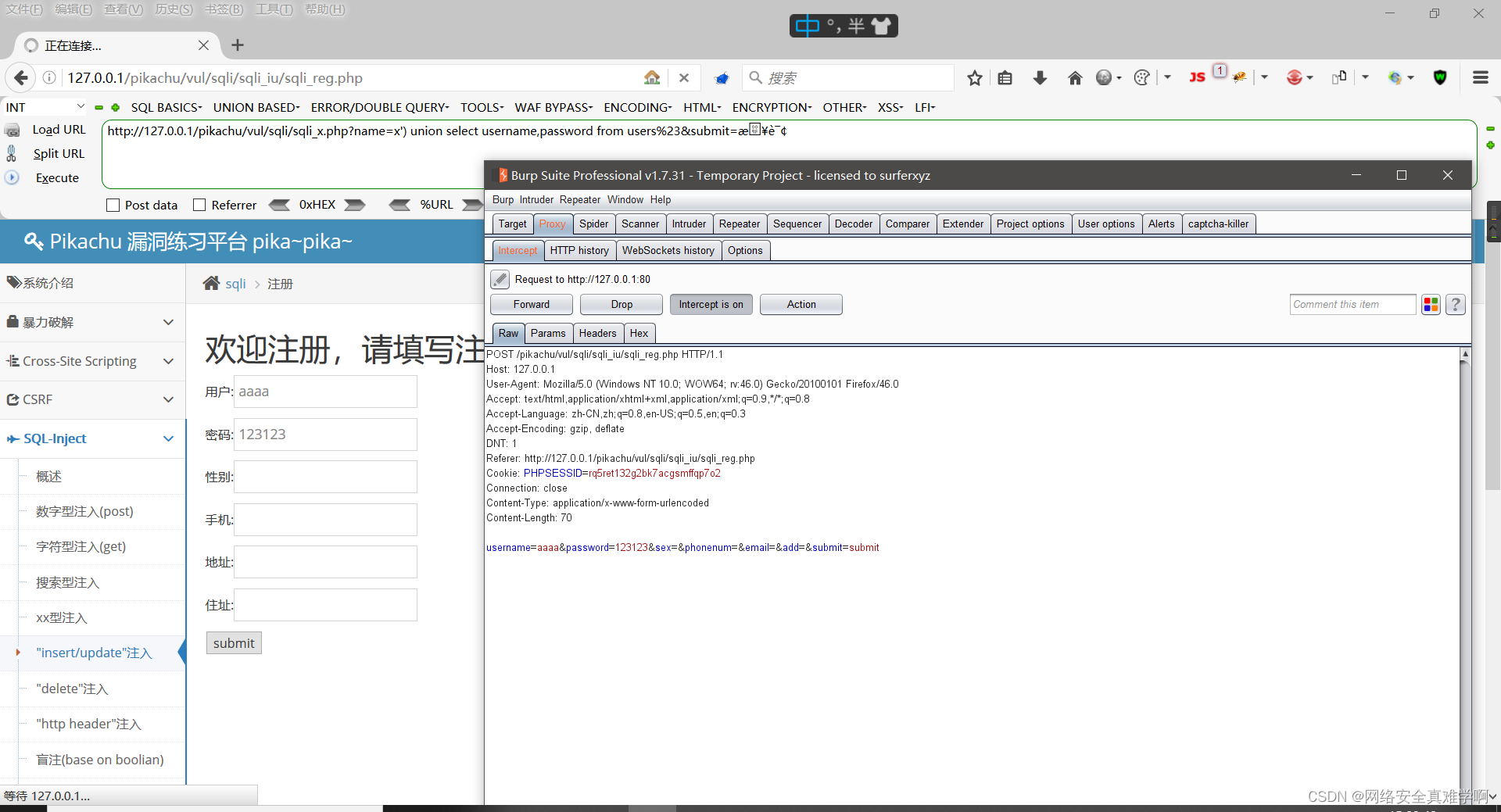Click the Action button in Burp
Viewport: 1501px width, 812px height.
[801, 305]
